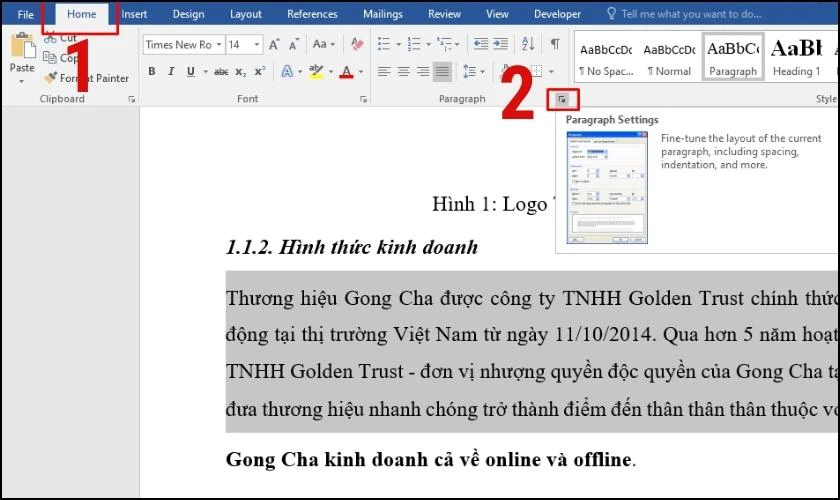Clear all formatting eraser icon

pyautogui.click(x=357, y=44)
